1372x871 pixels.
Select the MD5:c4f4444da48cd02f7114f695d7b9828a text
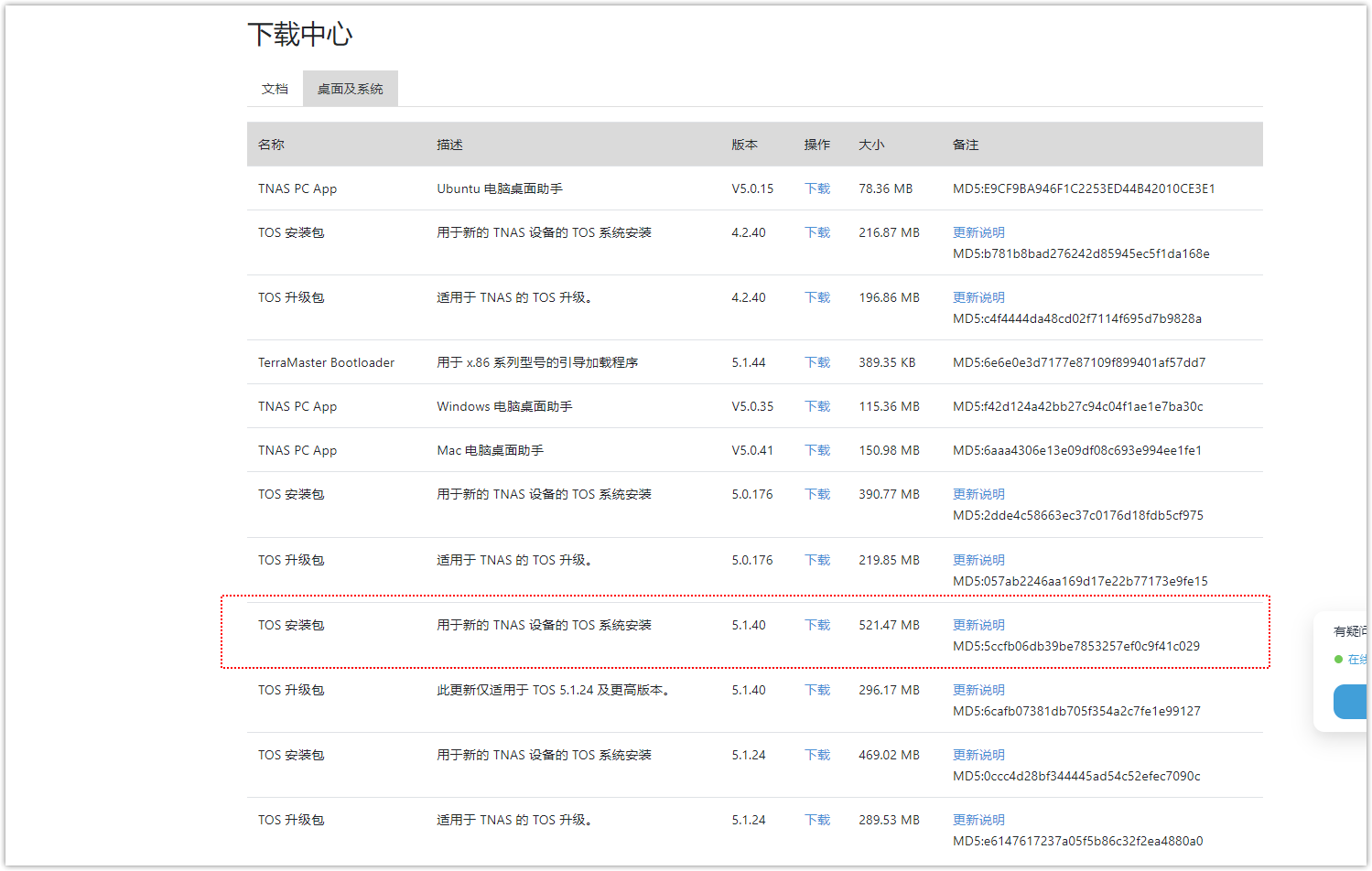click(1077, 318)
